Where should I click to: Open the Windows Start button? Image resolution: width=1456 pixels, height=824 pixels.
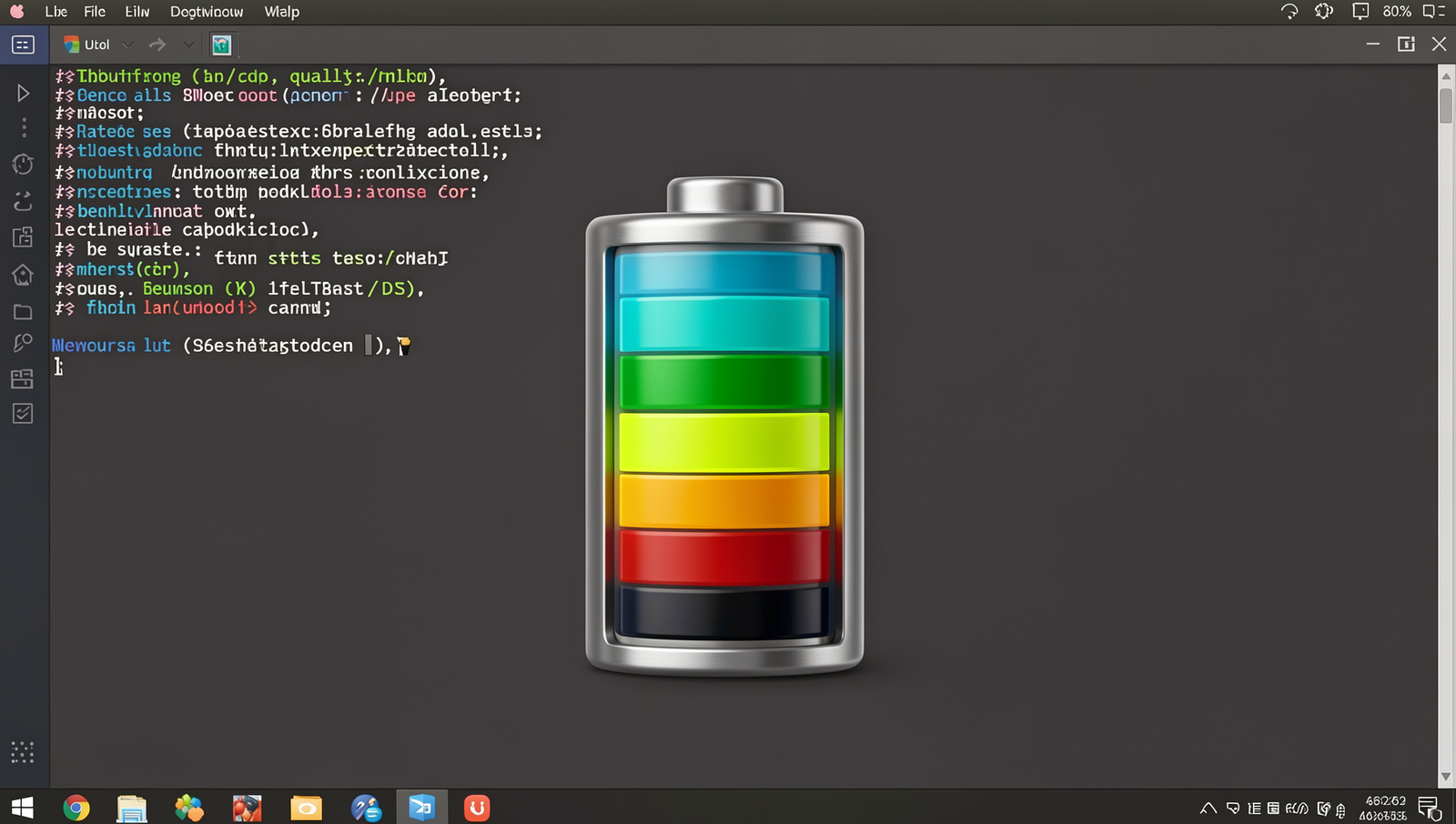pyautogui.click(x=23, y=808)
